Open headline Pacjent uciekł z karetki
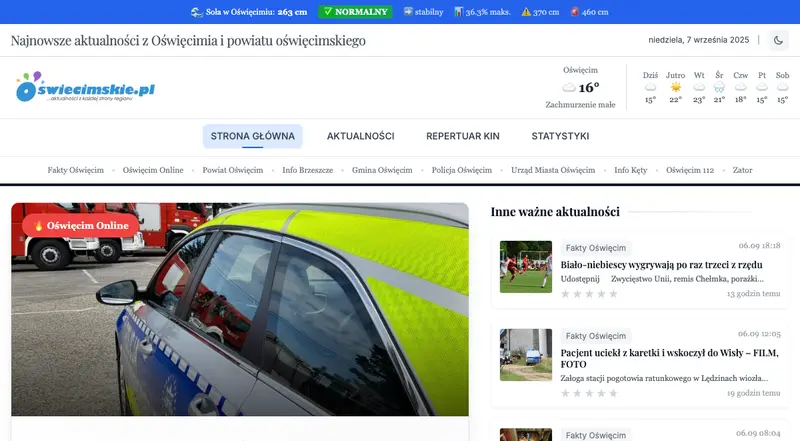 click(670, 358)
